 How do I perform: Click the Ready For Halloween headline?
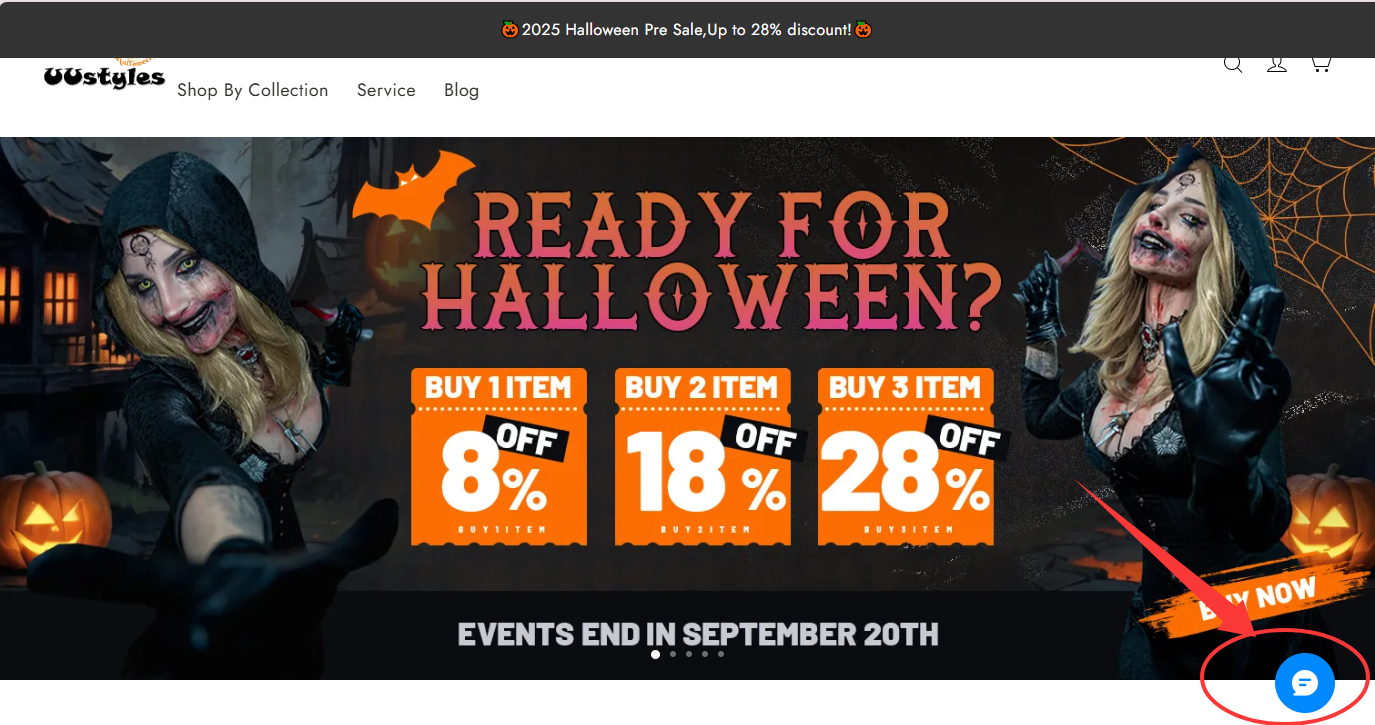pyautogui.click(x=712, y=262)
